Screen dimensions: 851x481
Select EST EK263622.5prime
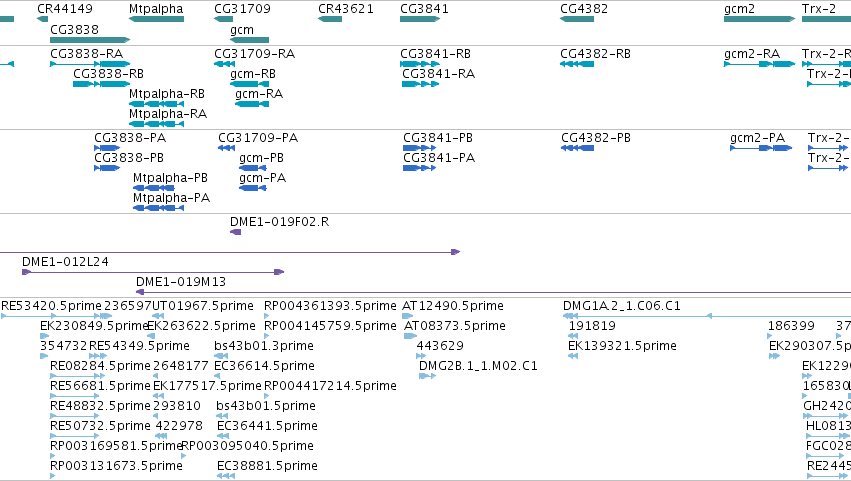tap(201, 326)
